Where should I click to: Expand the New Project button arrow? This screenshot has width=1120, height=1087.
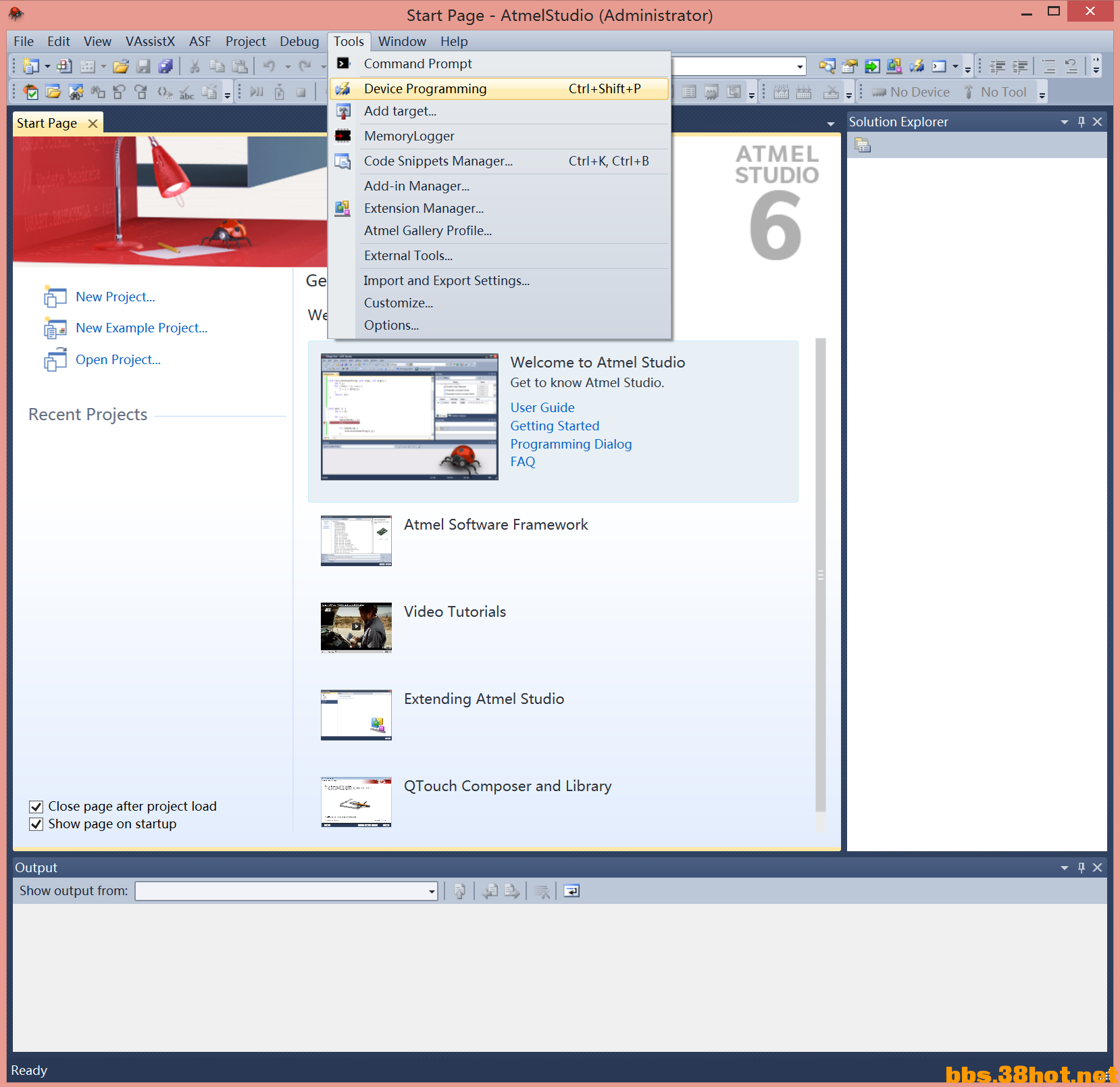tap(47, 66)
